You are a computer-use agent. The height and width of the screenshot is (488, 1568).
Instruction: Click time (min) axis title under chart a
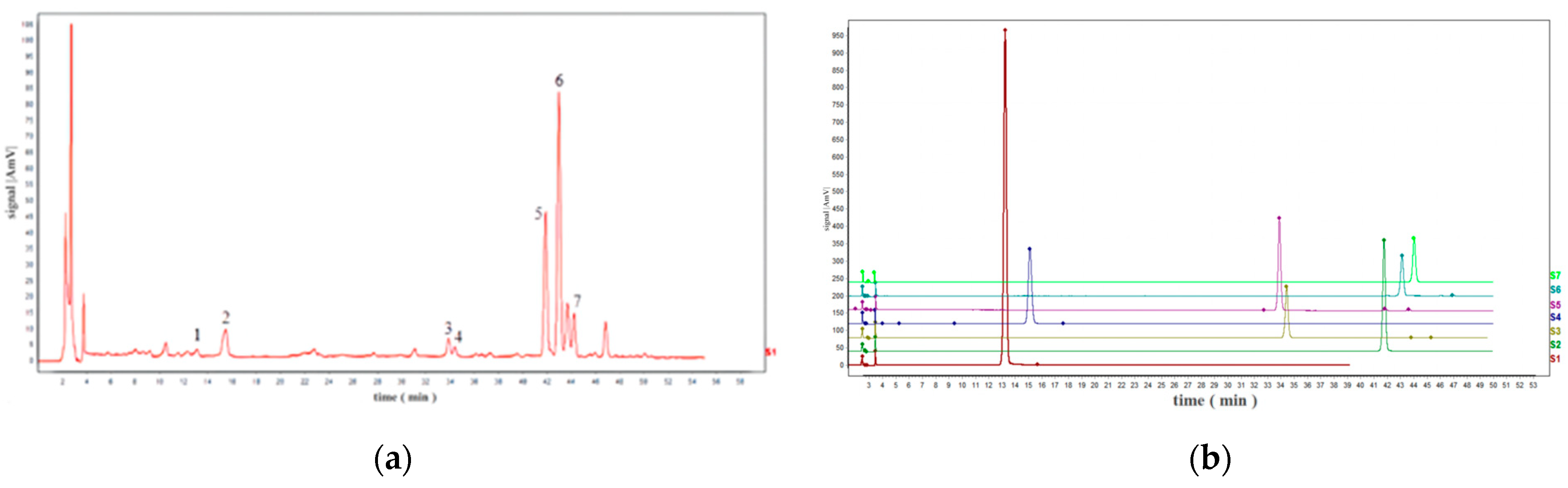pyautogui.click(x=405, y=397)
